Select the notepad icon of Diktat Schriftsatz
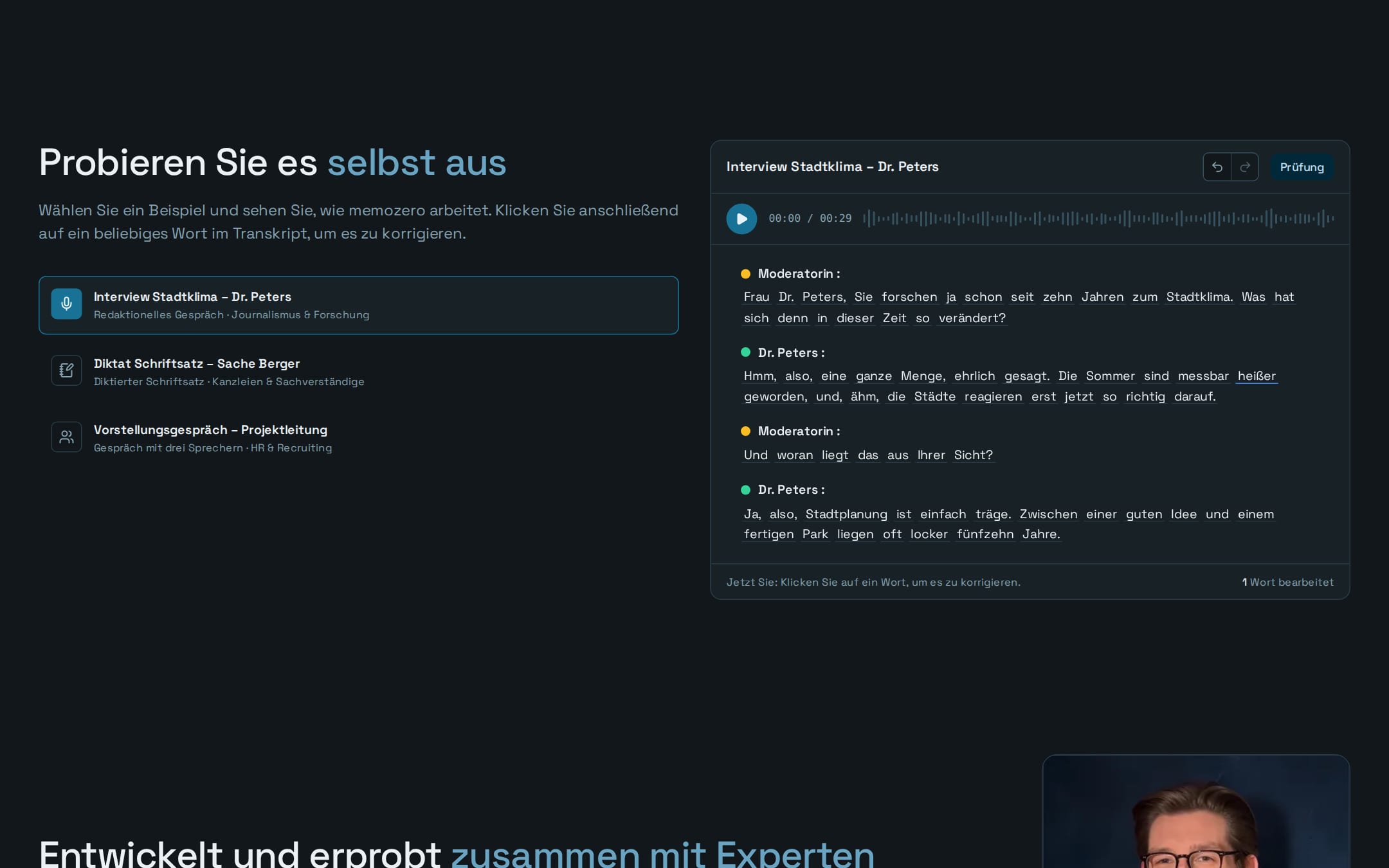 click(x=67, y=370)
